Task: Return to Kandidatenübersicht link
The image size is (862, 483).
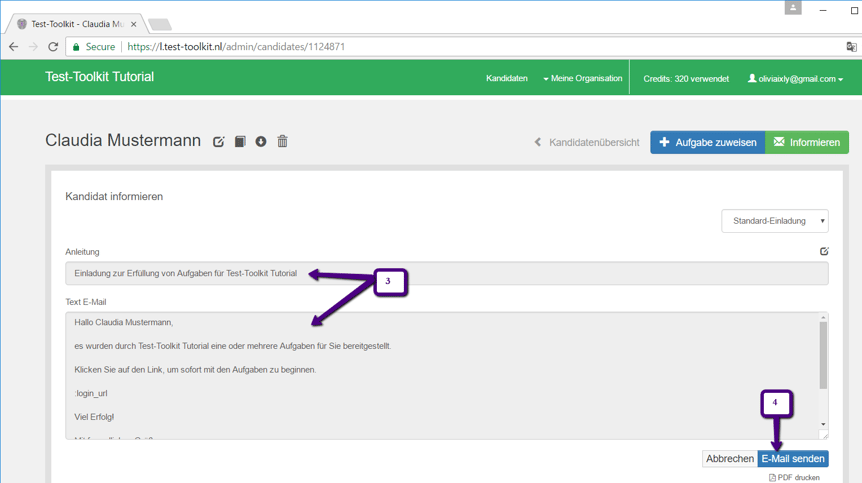Action: 587,142
